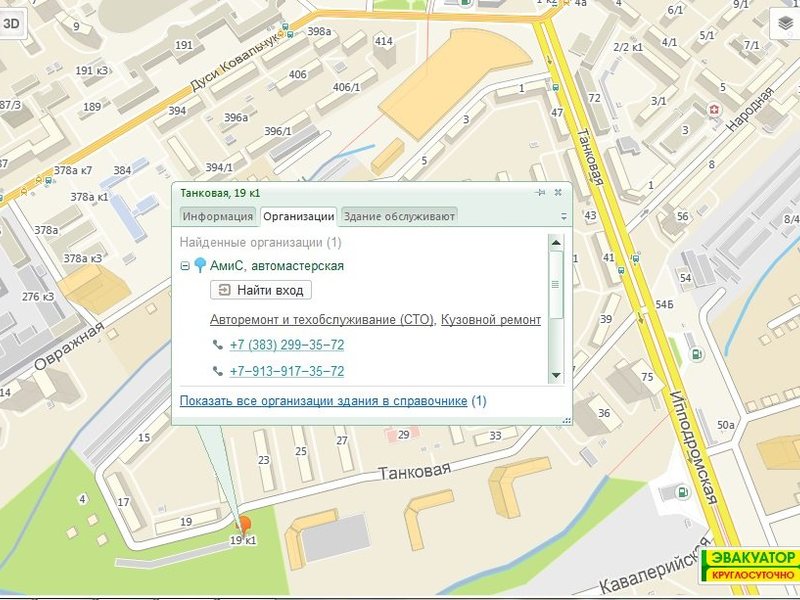
Task: Select building 36 on the map
Action: point(604,413)
